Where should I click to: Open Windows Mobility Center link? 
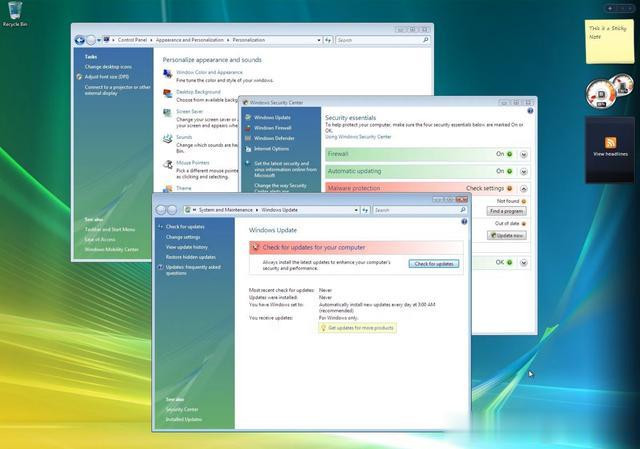[111, 249]
